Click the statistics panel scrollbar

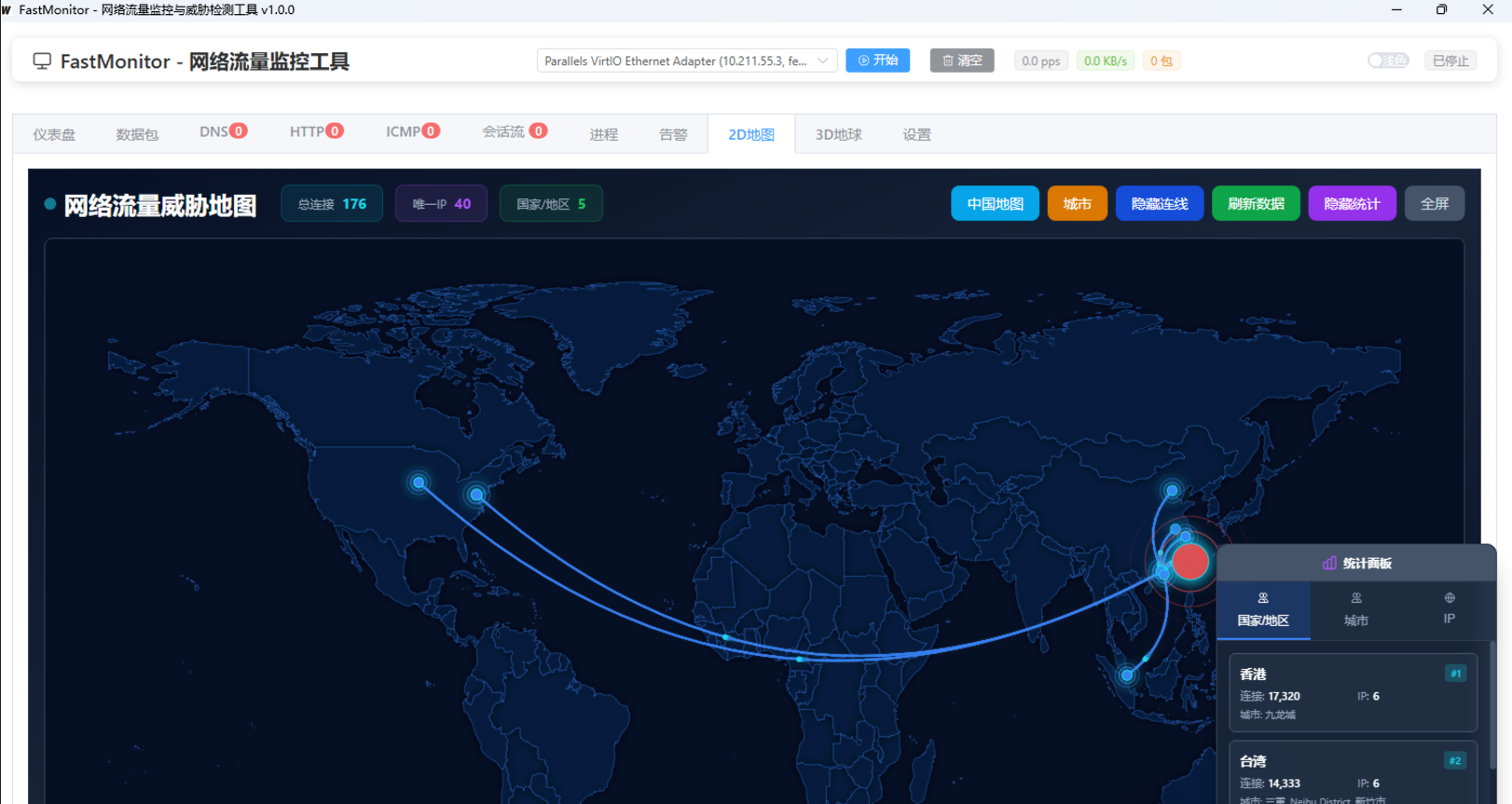coord(1493,704)
